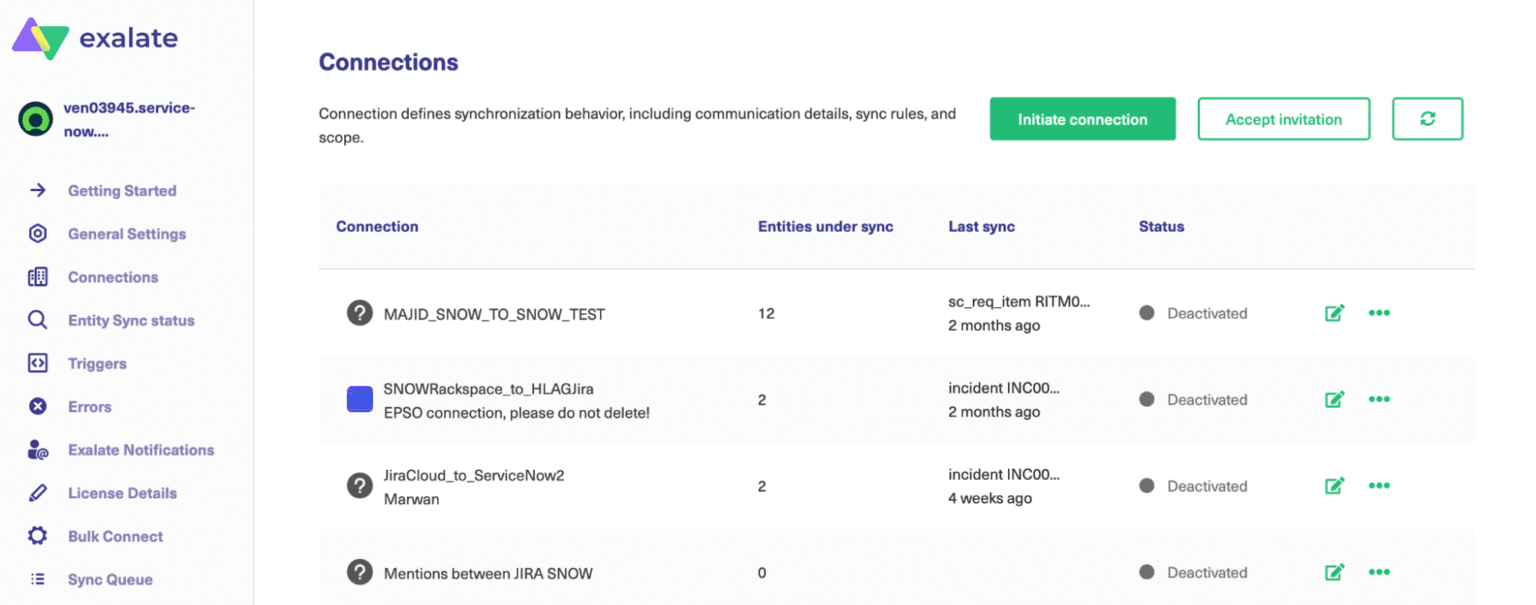This screenshot has height=605, width=1536.
Task: Click the Entity Sync status magnifier icon
Action: (x=38, y=320)
